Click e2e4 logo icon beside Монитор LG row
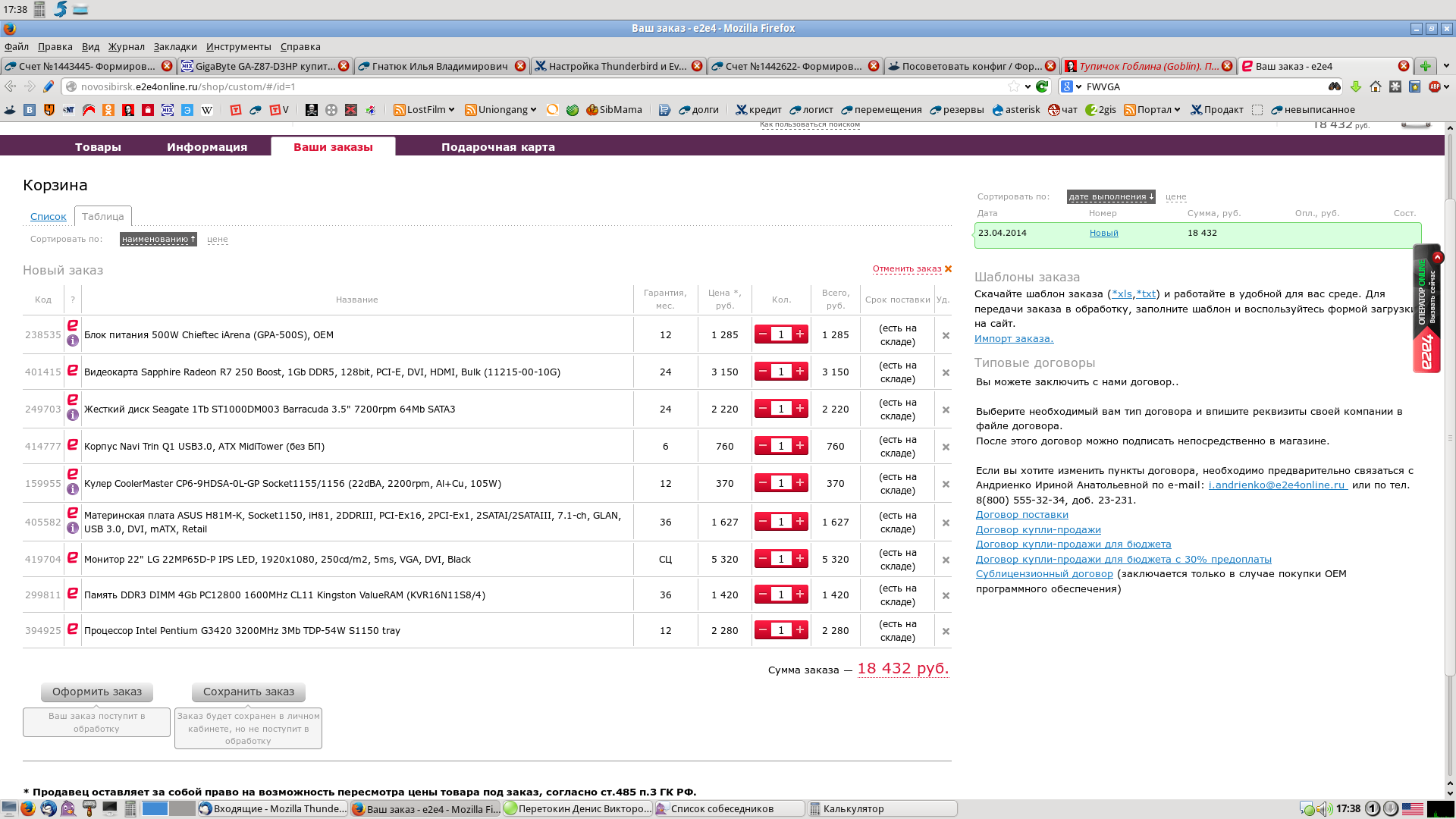 pyautogui.click(x=73, y=557)
